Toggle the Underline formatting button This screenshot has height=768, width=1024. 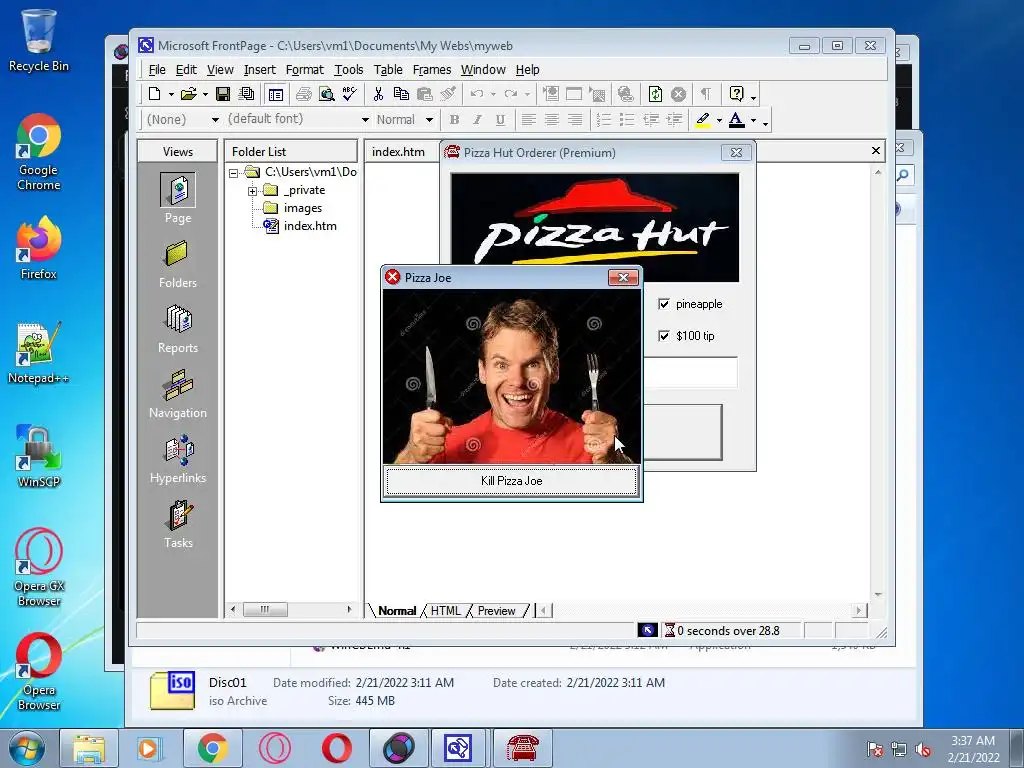[500, 120]
